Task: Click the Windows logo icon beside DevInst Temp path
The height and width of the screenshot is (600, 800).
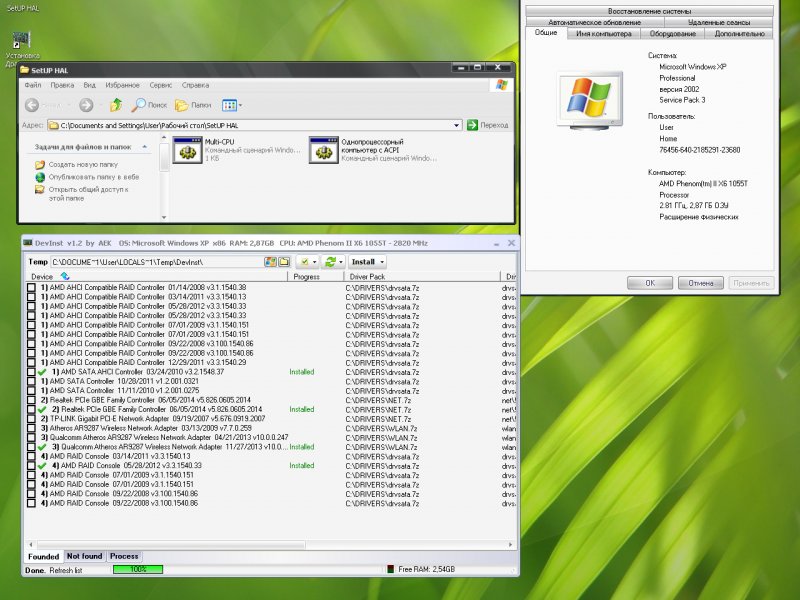Action: [x=270, y=262]
